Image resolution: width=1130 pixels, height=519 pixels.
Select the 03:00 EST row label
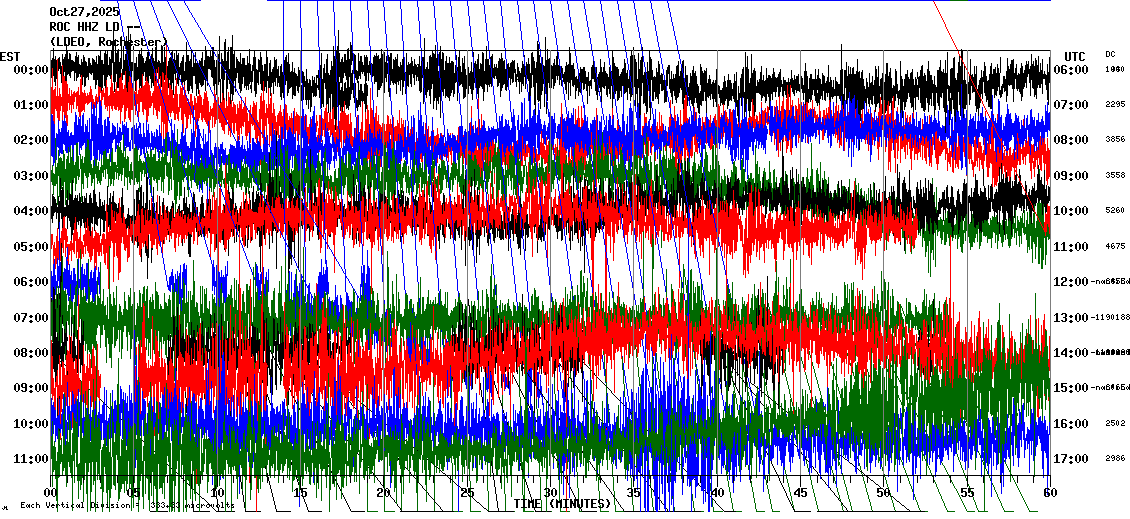[x=31, y=176]
